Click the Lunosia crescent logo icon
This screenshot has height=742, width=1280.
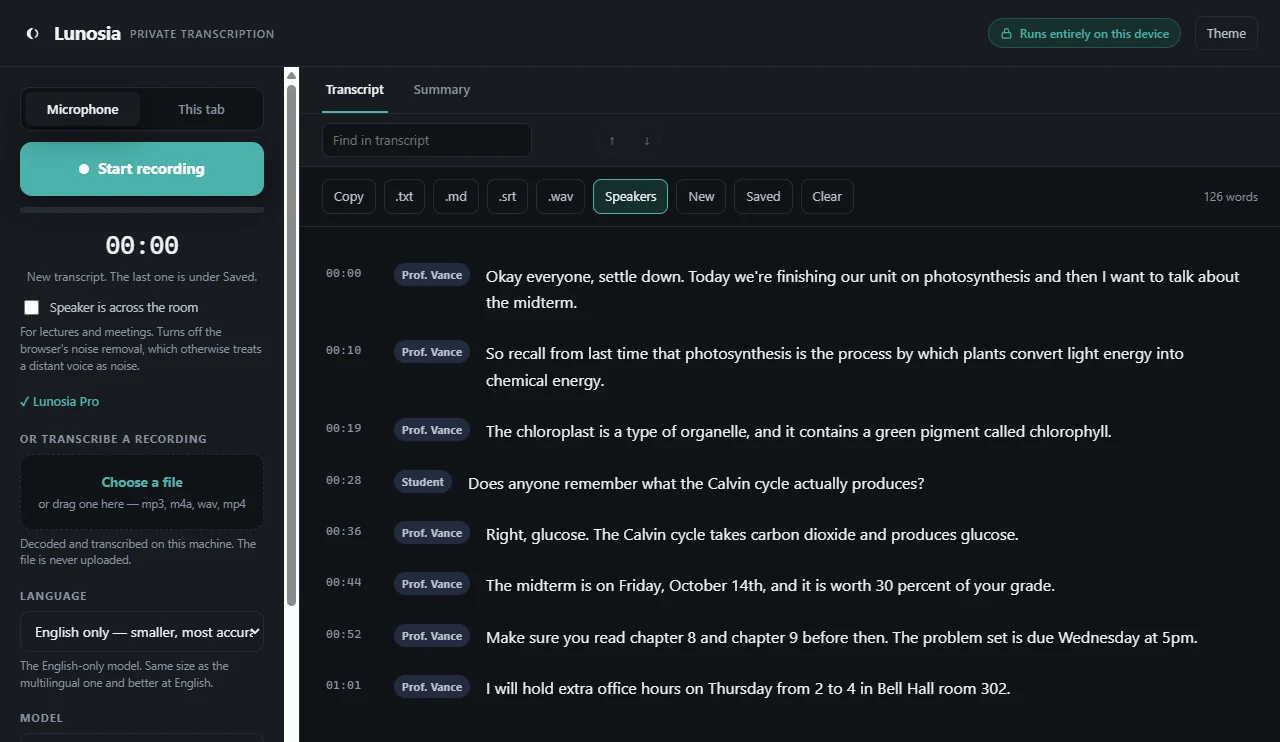click(x=33, y=34)
